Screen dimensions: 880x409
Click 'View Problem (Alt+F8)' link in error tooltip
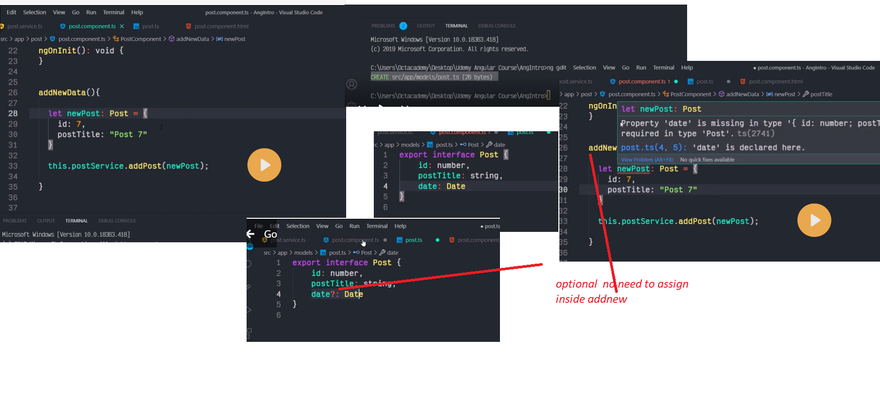pos(647,160)
